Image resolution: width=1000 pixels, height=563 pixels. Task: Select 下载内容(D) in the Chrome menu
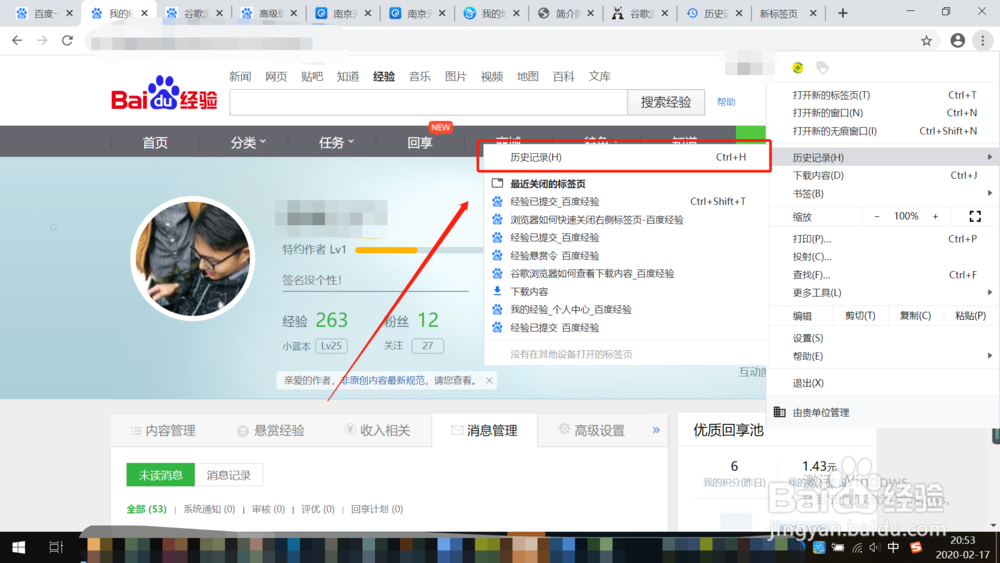pos(884,175)
